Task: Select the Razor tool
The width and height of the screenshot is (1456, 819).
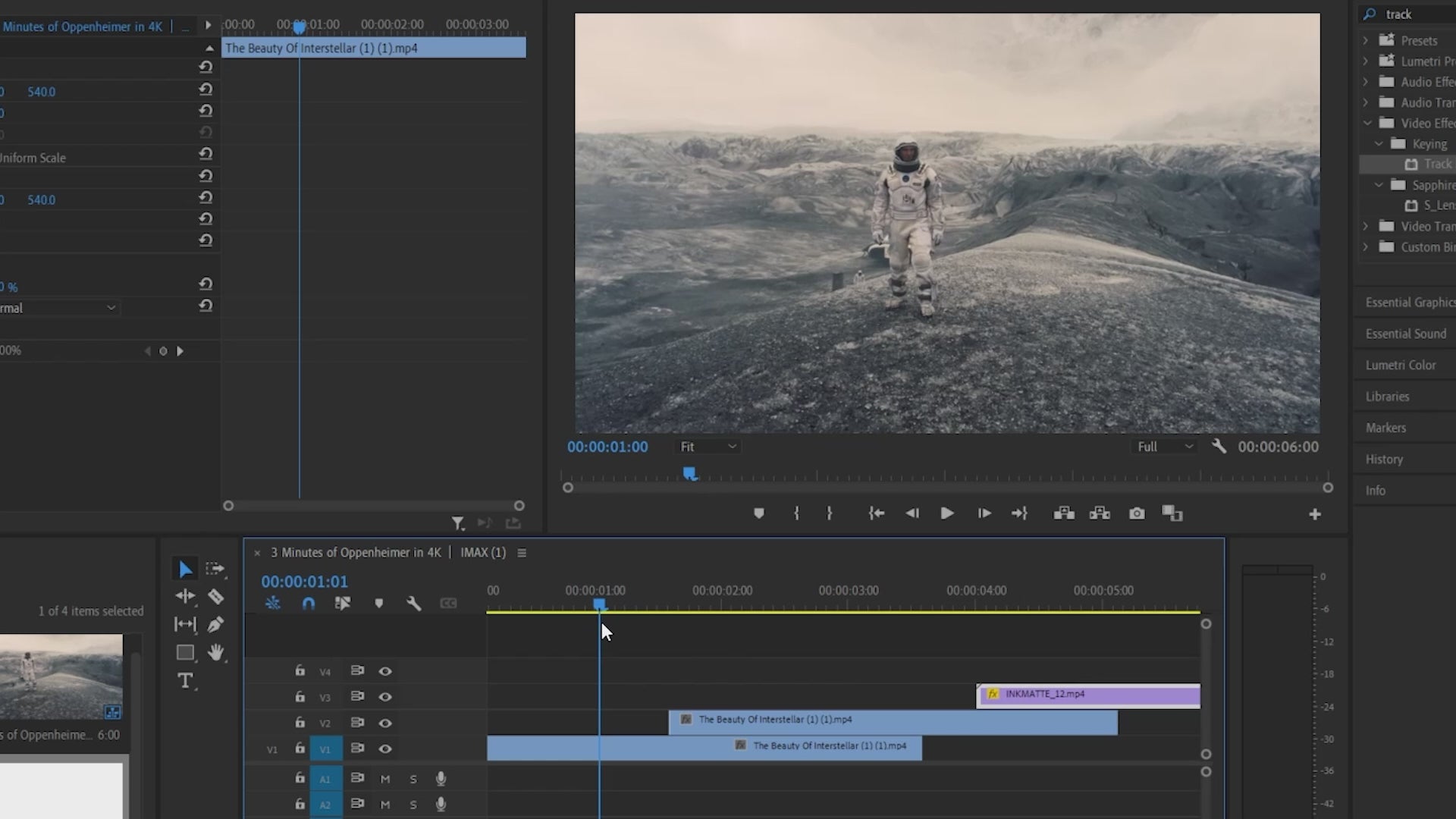Action: pyautogui.click(x=215, y=597)
